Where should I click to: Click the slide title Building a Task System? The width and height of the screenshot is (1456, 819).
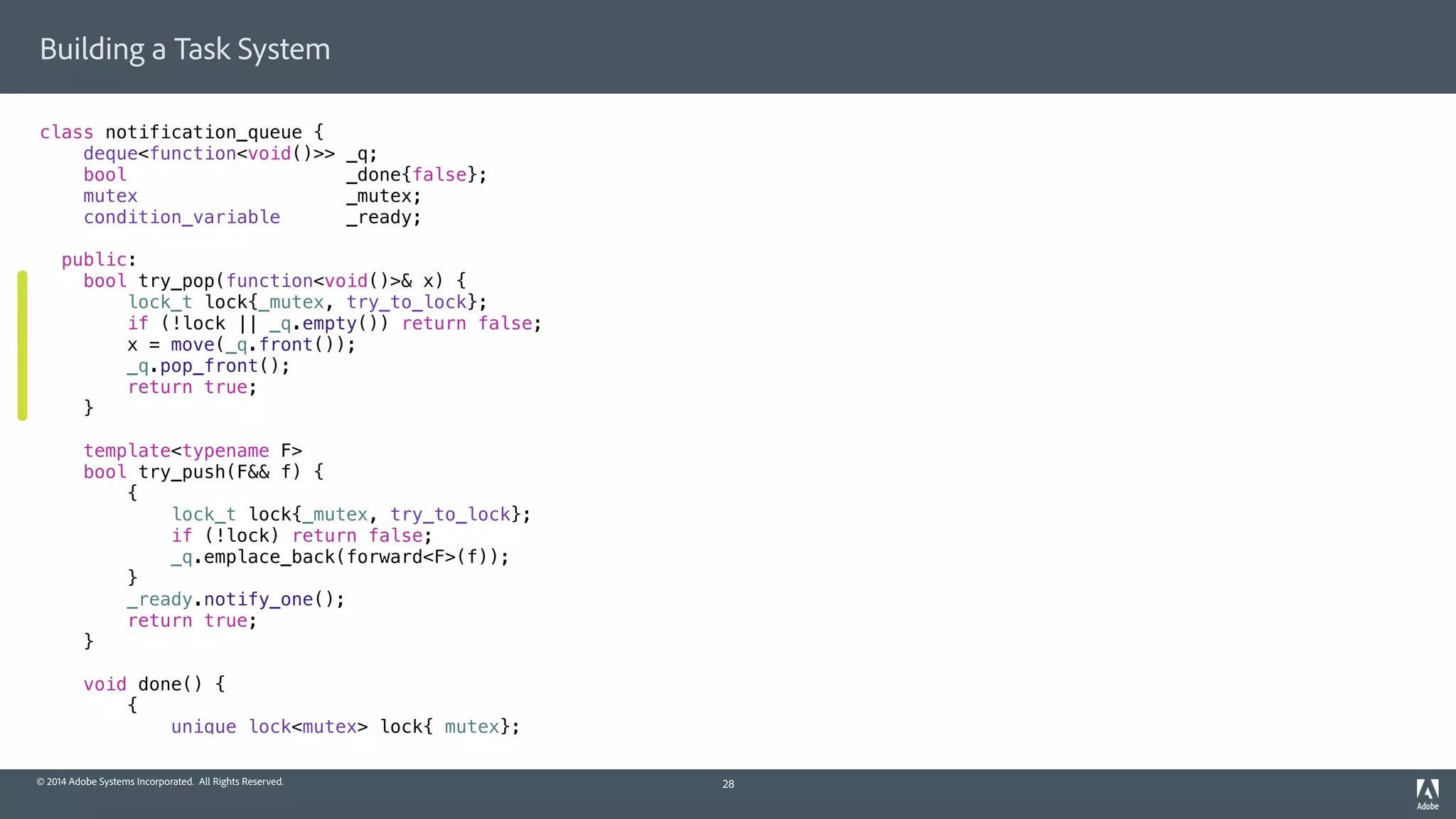coord(185,49)
